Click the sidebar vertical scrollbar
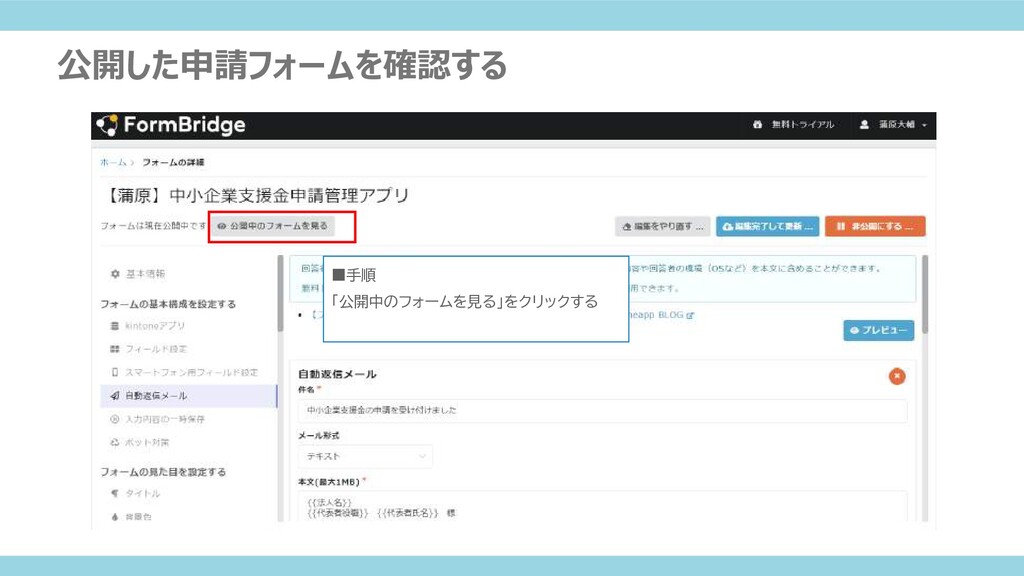 (280, 294)
